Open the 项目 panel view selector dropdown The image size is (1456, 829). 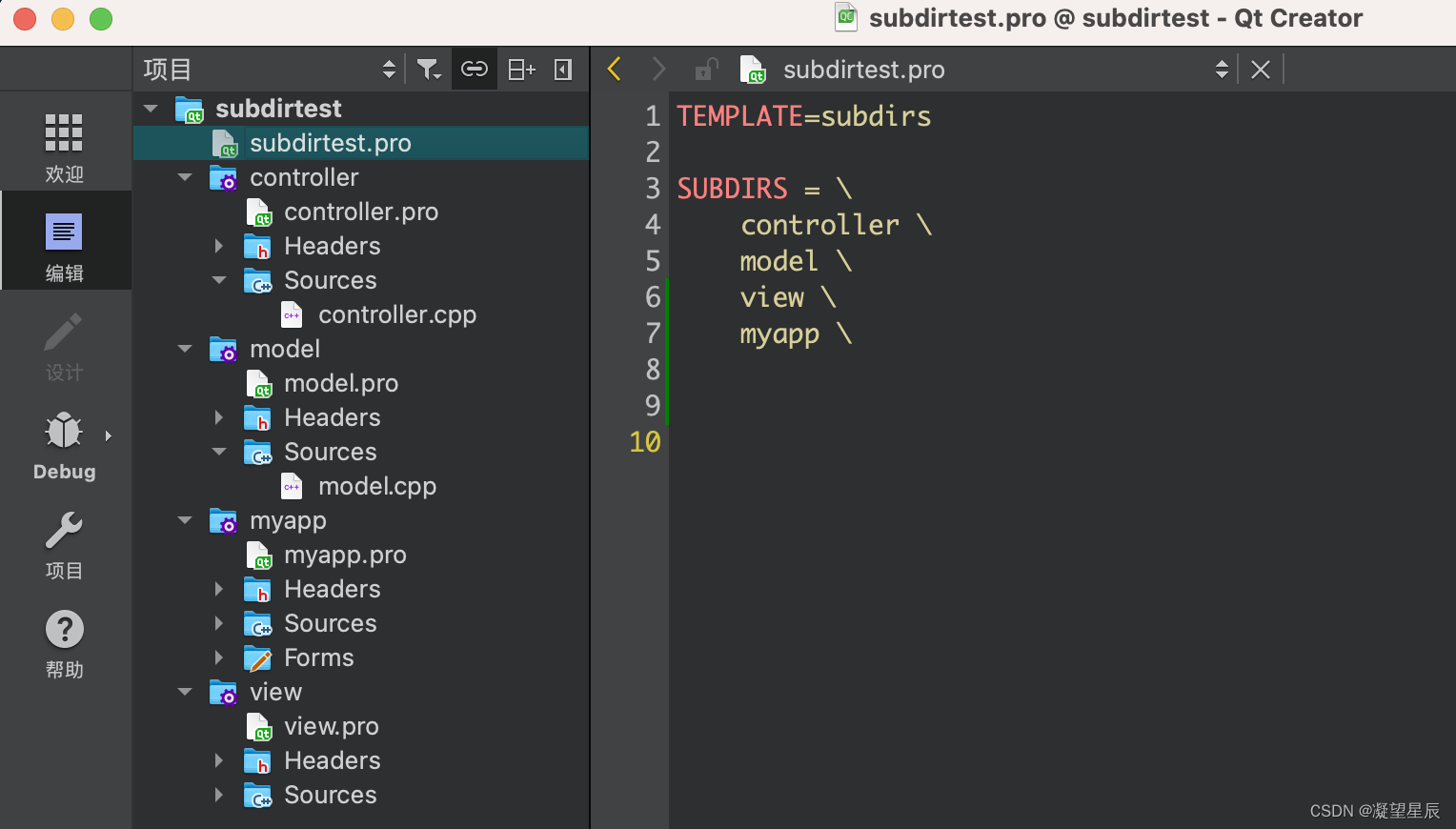(x=389, y=69)
